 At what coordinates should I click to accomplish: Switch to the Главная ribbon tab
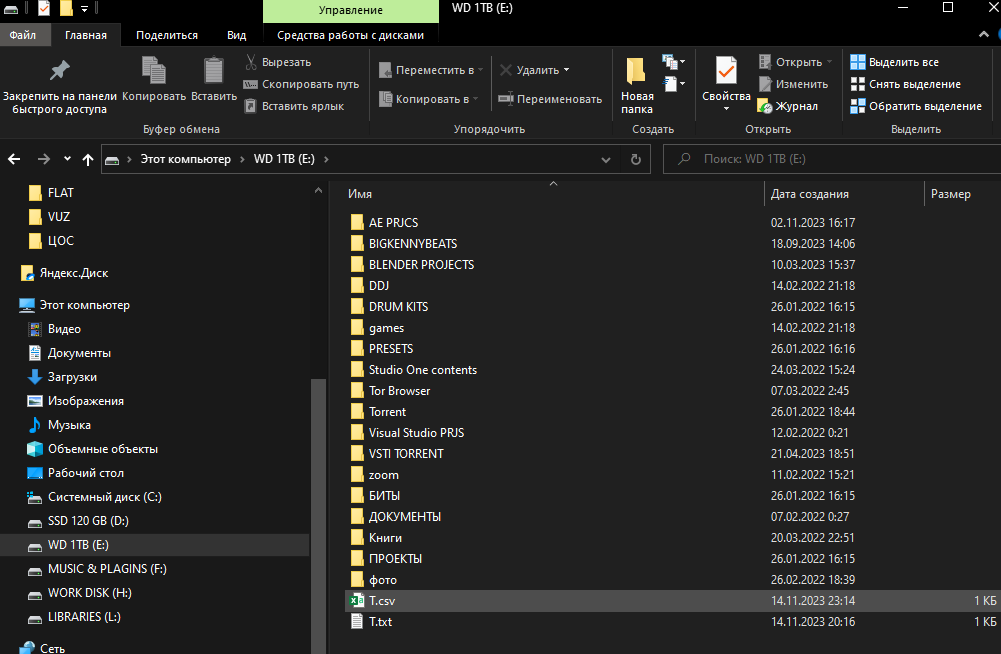click(86, 35)
